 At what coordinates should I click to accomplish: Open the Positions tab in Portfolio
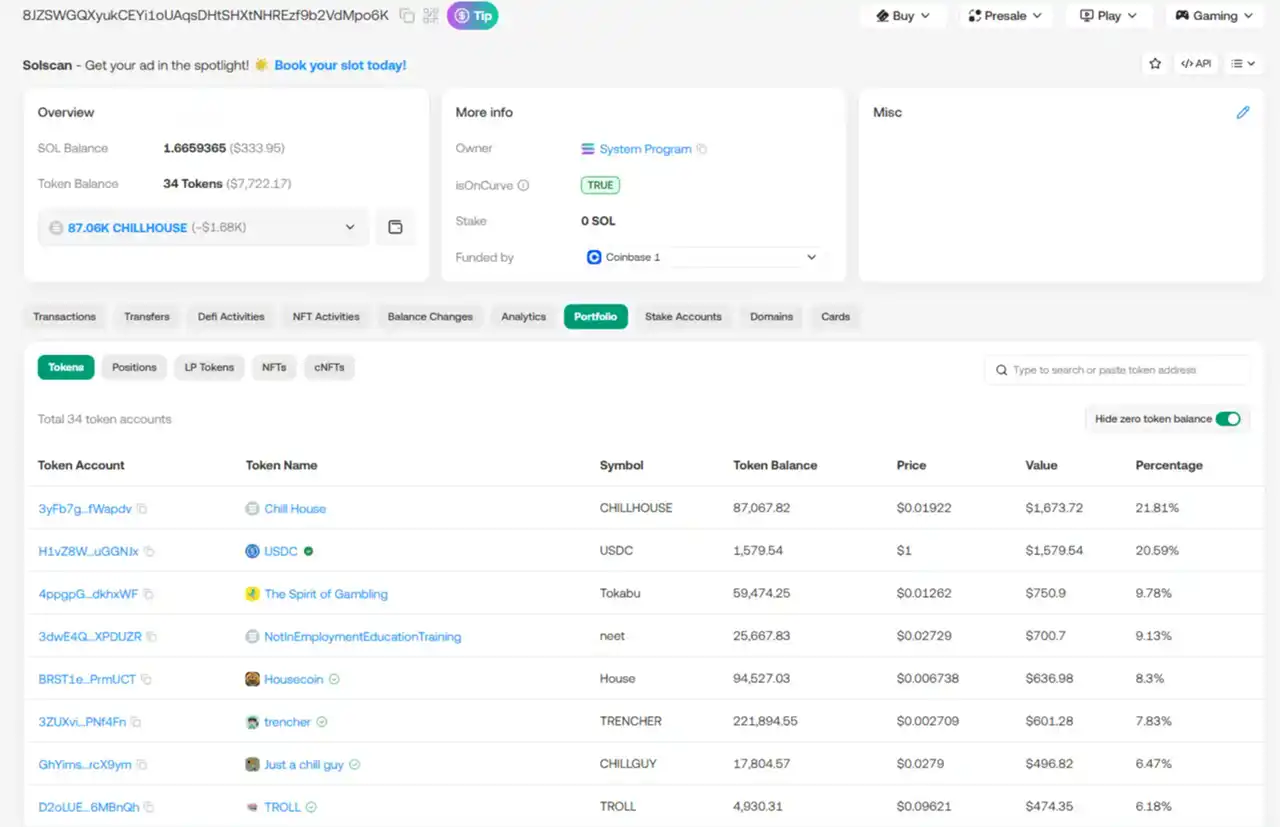[x=134, y=367]
